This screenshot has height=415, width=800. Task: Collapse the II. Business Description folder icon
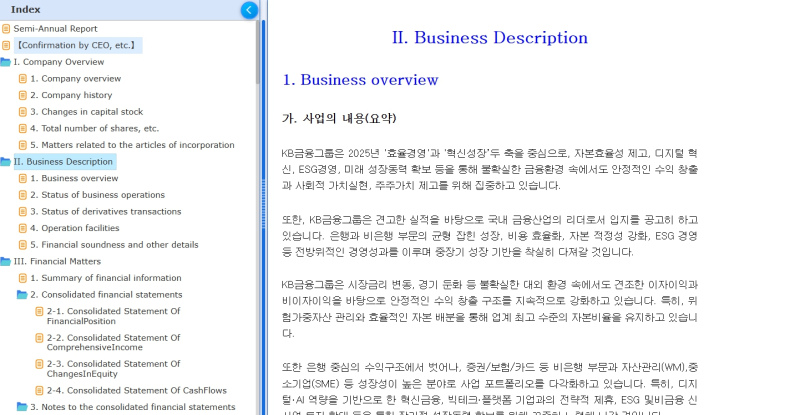(x=6, y=162)
